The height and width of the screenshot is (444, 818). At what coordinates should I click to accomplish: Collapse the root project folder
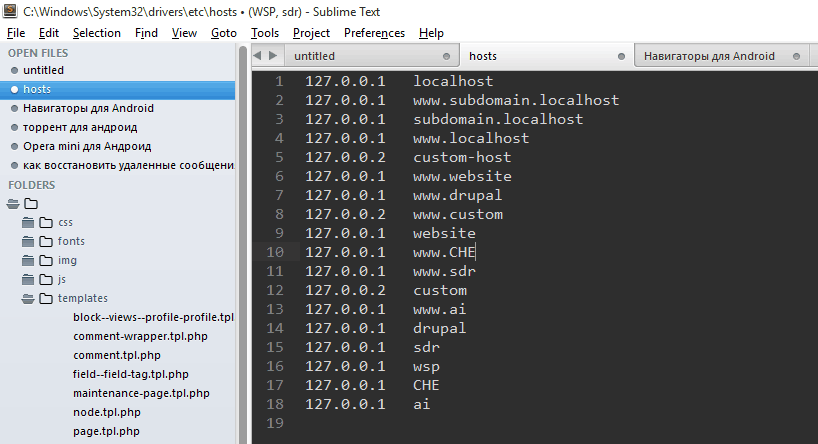coord(13,204)
